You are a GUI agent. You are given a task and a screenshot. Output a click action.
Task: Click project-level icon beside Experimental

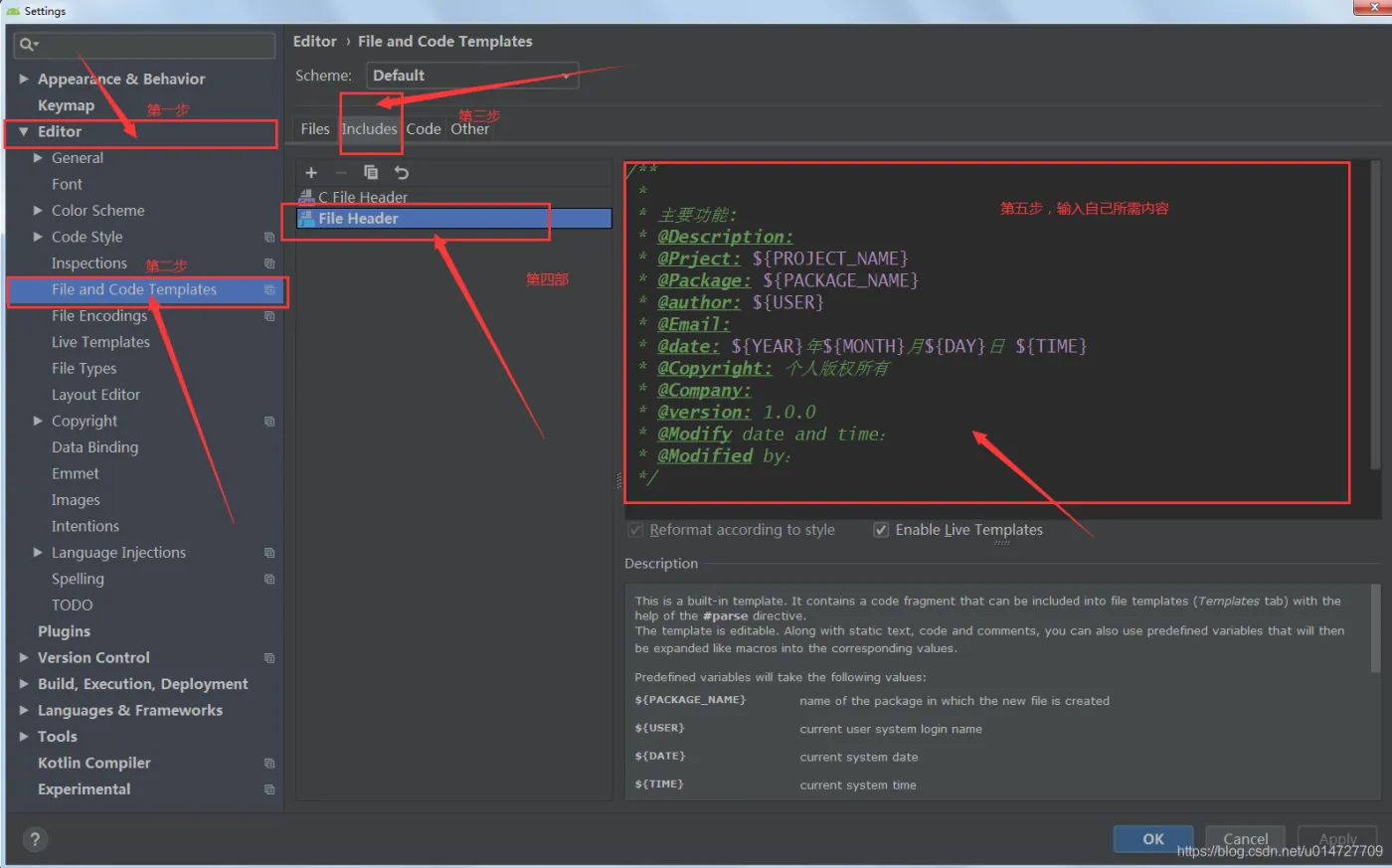269,789
